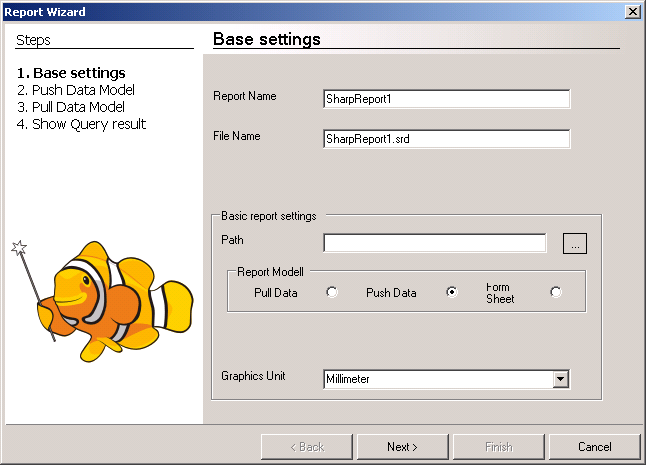
Task: Select step 3 Pull Data Model
Action: pyautogui.click(x=70, y=107)
